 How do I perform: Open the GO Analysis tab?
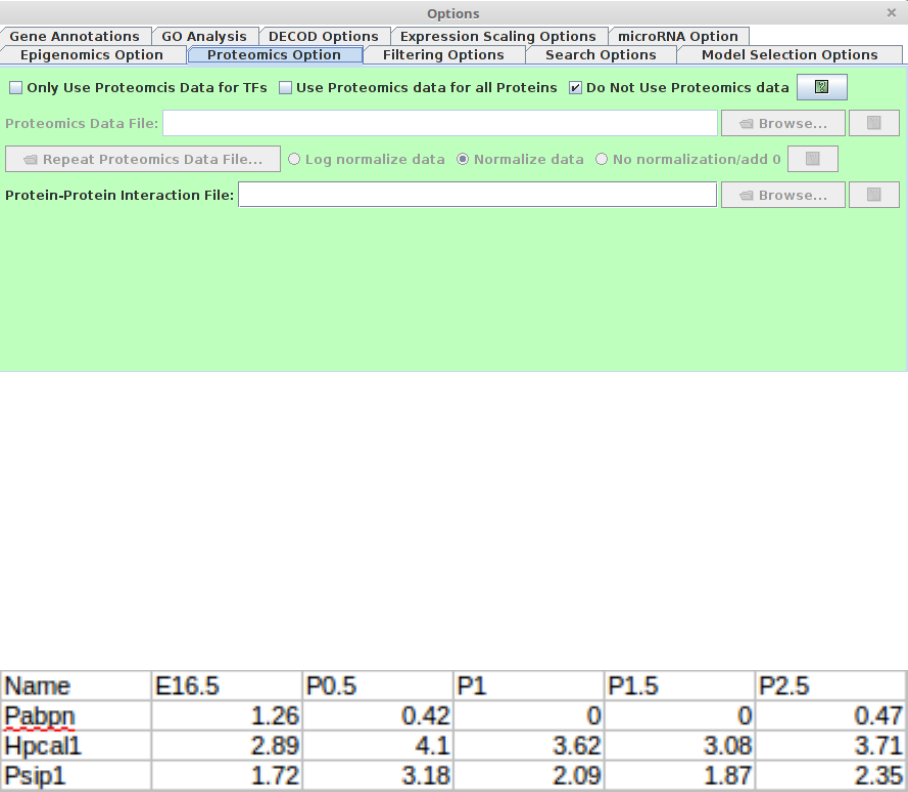point(204,37)
